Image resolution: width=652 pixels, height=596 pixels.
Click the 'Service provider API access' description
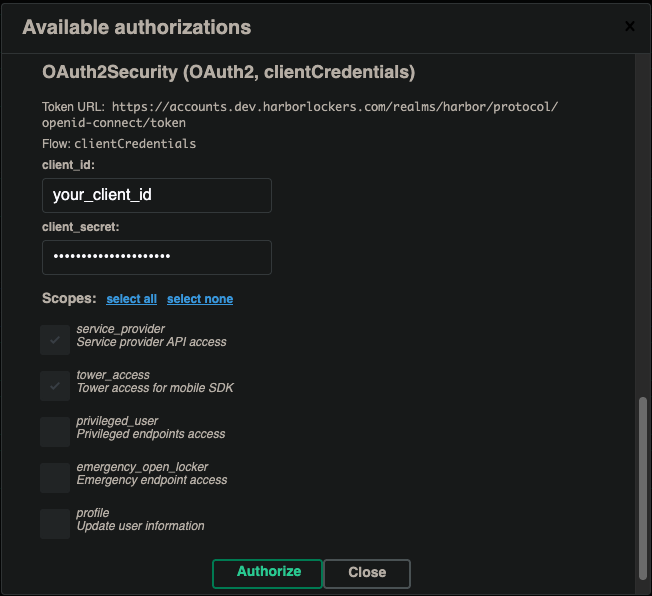(x=152, y=342)
